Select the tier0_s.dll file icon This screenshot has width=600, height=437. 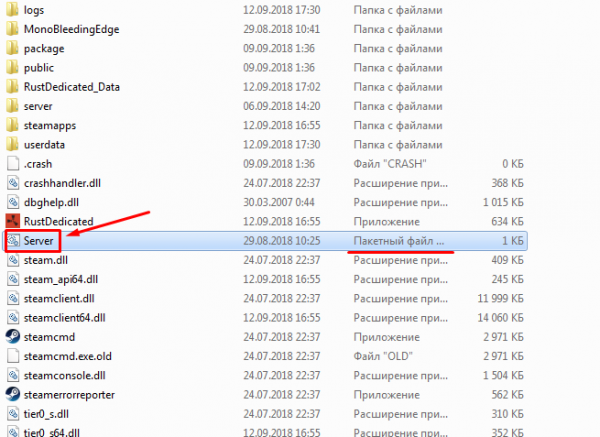tap(13, 414)
